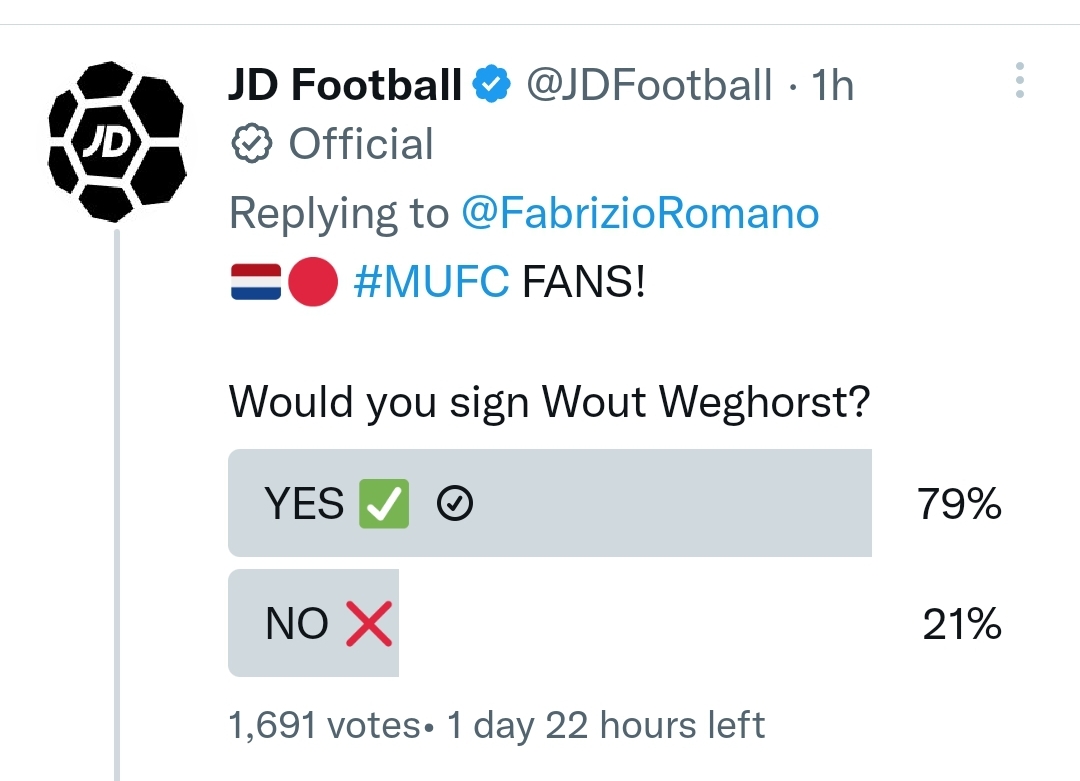Click the 1,691 votes count

pyautogui.click(x=323, y=725)
